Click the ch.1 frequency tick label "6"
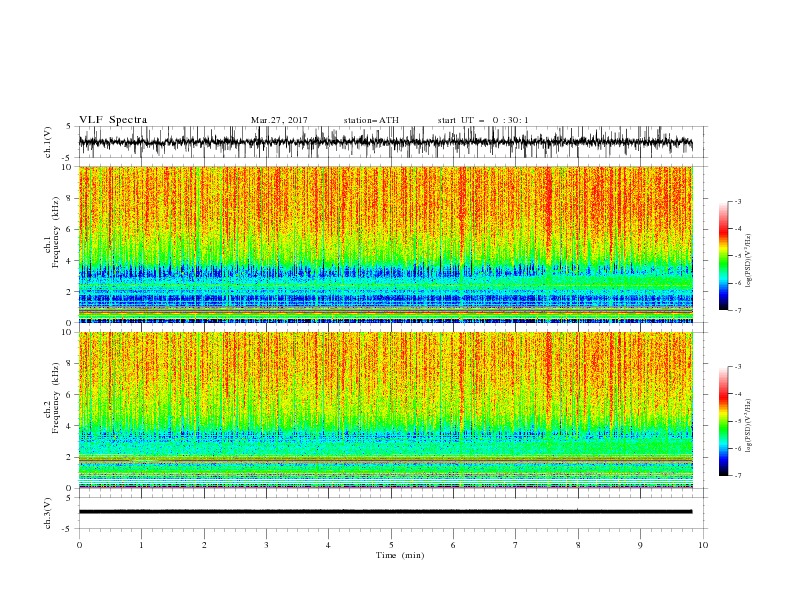792x612 pixels. click(x=69, y=229)
